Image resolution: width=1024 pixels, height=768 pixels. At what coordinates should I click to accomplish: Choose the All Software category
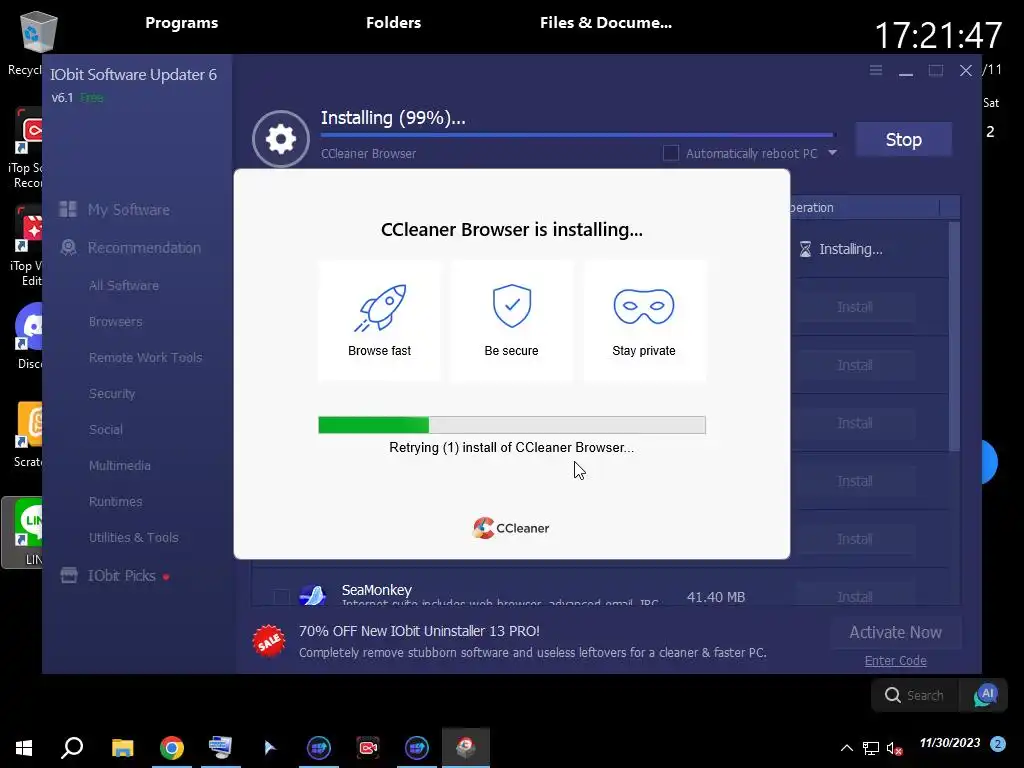[x=123, y=285]
